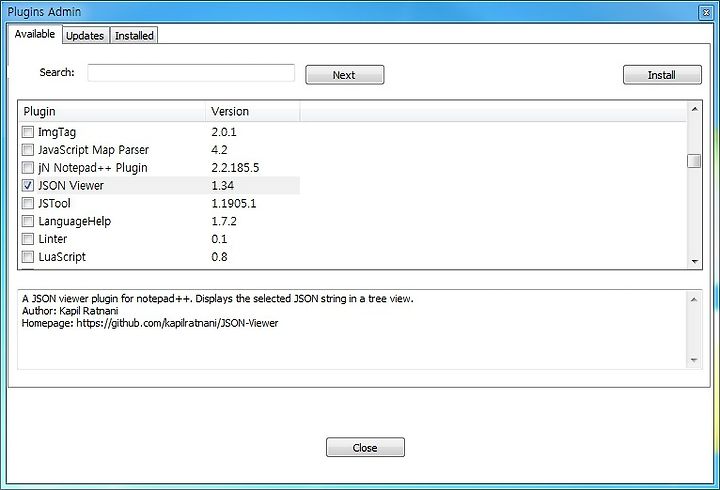Select the JSTool plugin name
This screenshot has height=490, width=720.
(x=54, y=203)
